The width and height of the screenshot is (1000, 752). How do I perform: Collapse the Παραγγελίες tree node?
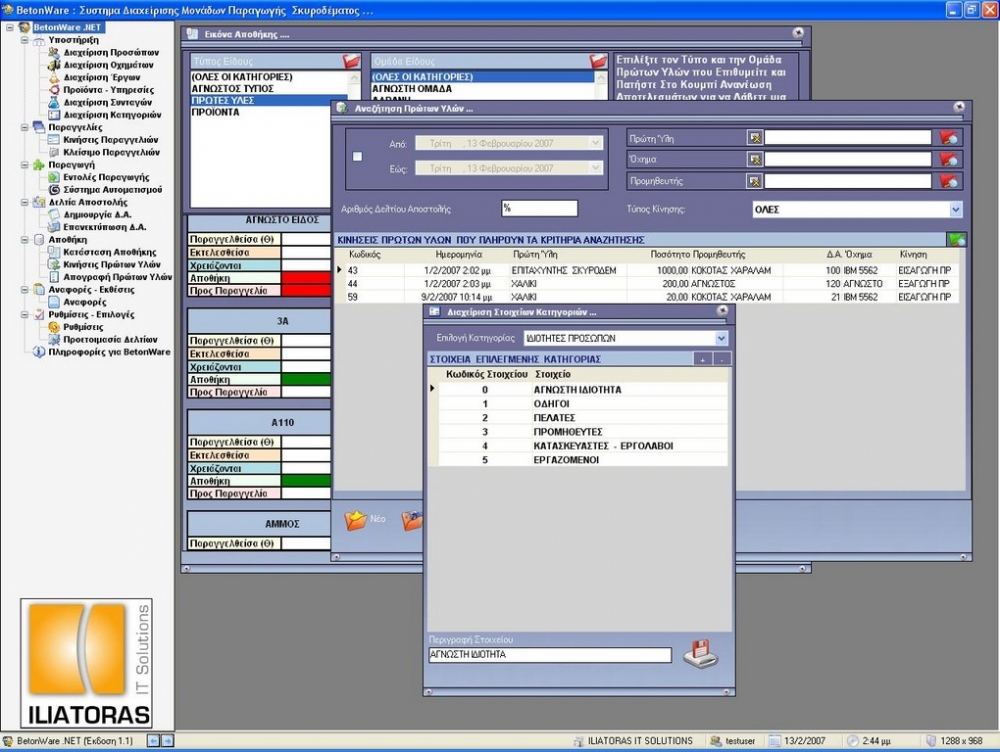(x=25, y=127)
